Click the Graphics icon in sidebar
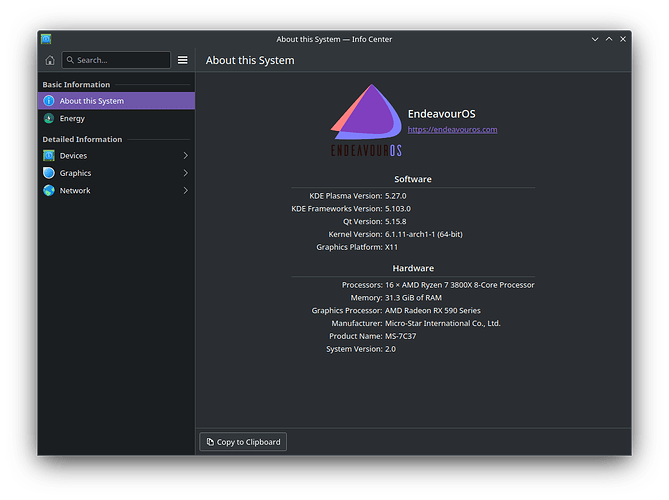This screenshot has height=500, width=669. (x=49, y=173)
